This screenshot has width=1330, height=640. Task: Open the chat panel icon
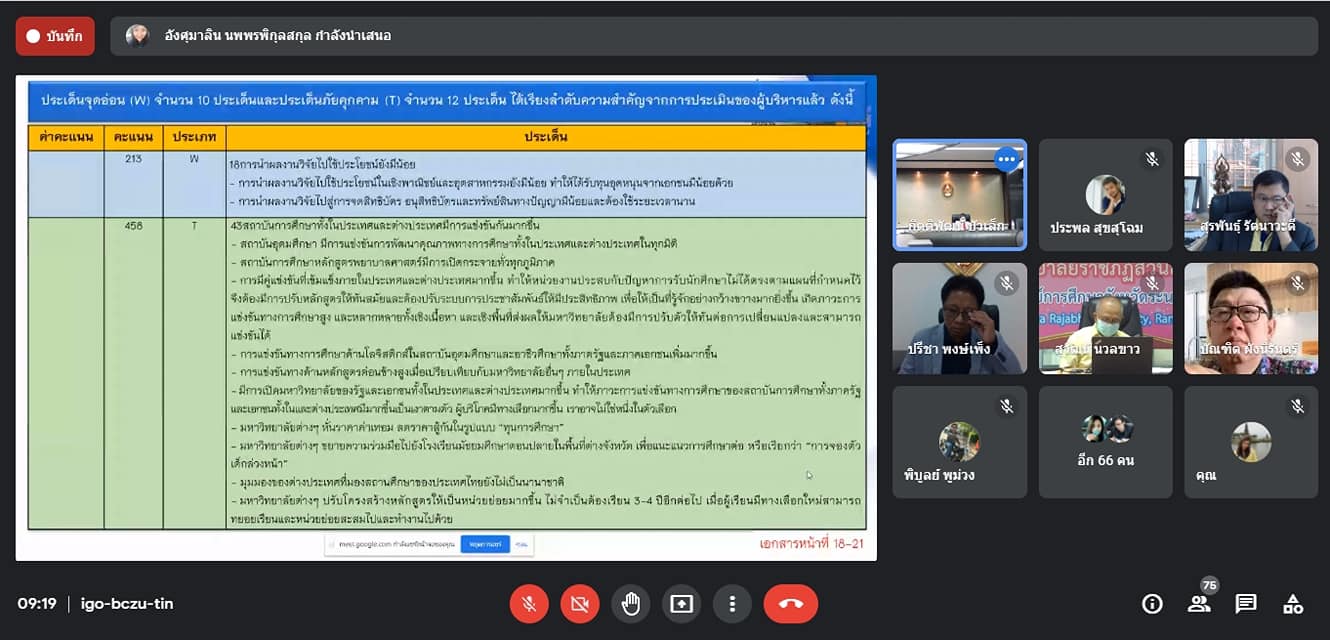pos(1246,604)
